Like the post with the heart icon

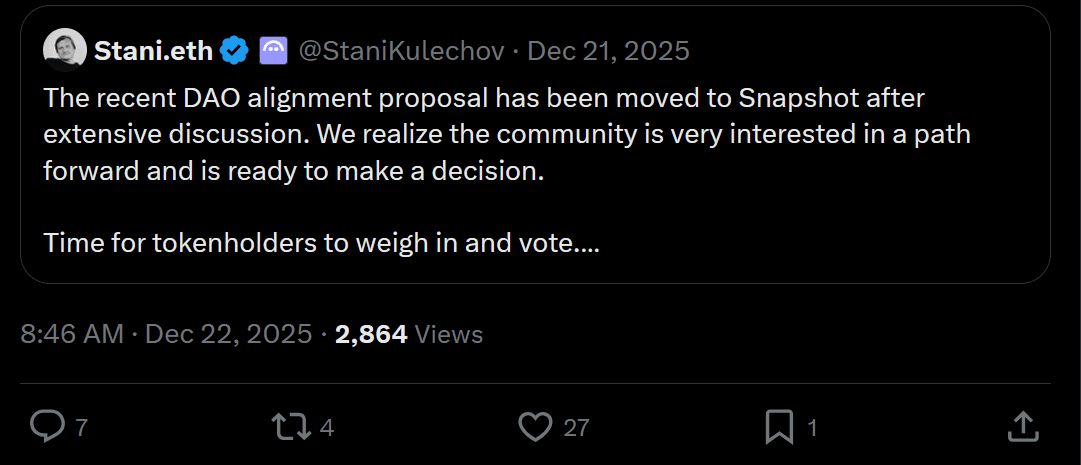tap(536, 428)
